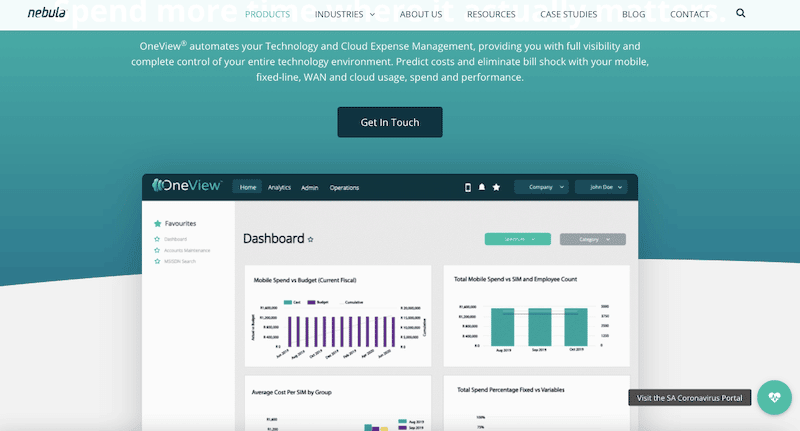This screenshot has width=800, height=431.
Task: Click the star next to MSISDN Search
Action: coord(157,261)
